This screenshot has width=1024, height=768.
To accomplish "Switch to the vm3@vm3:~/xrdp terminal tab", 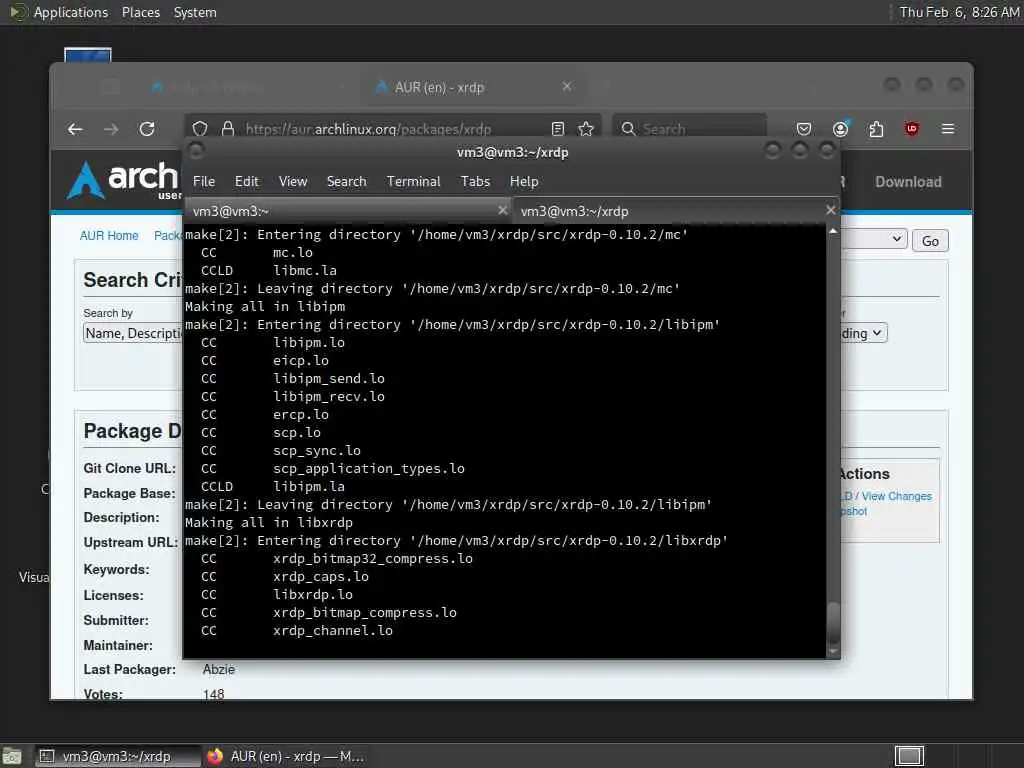I will pos(676,211).
